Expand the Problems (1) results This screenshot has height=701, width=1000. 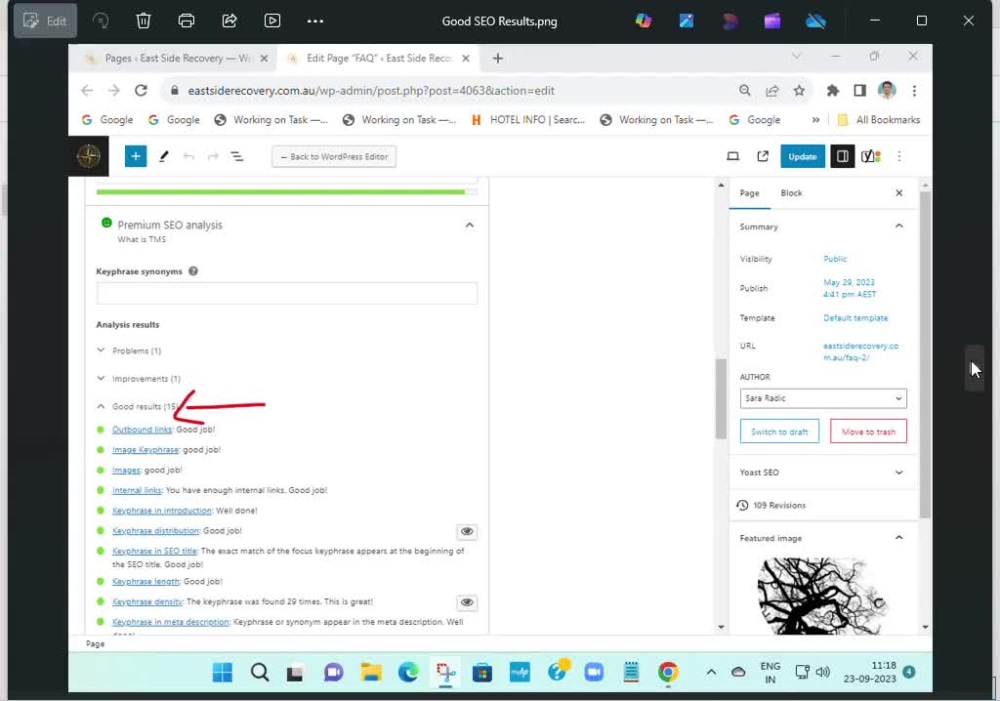click(x=129, y=351)
